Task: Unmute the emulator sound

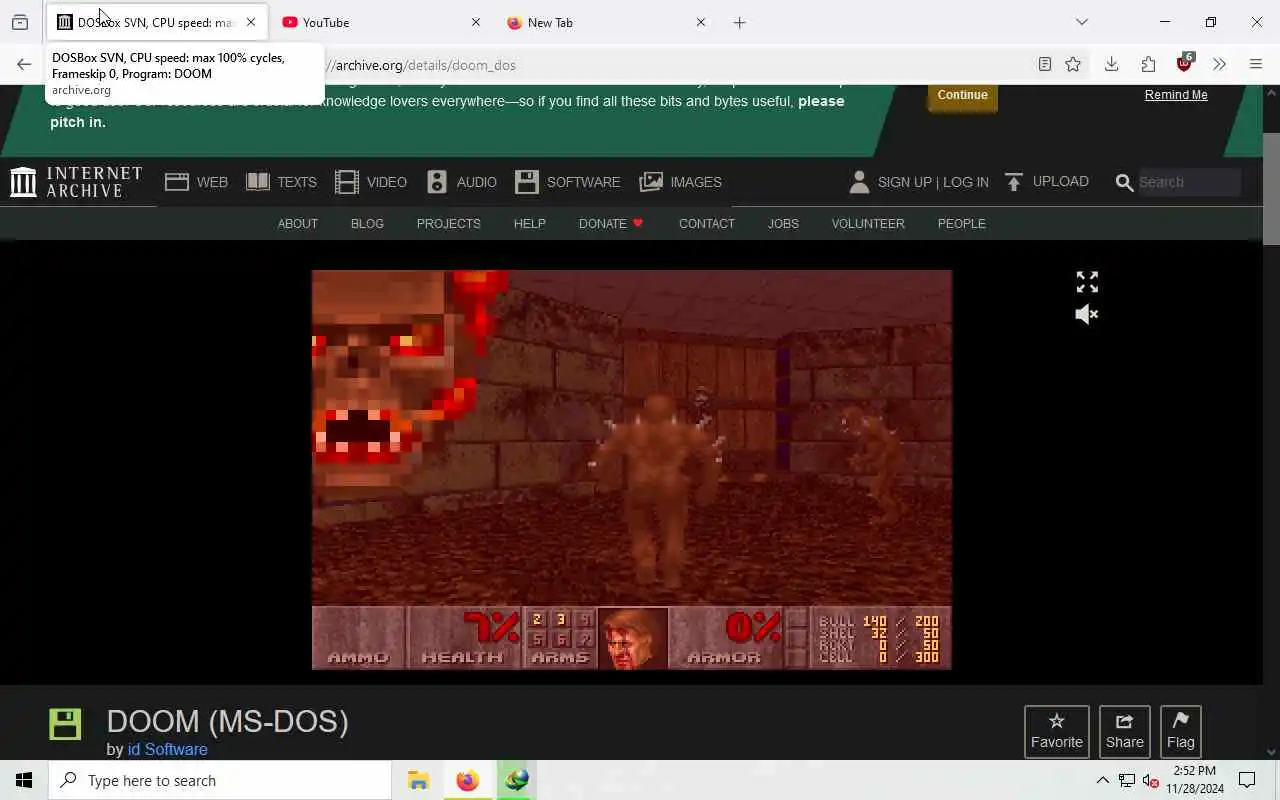Action: 1087,314
